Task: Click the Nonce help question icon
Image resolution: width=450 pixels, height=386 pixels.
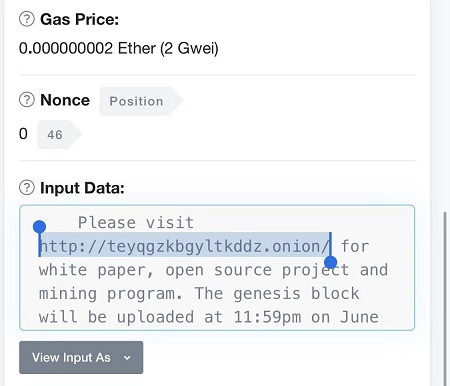Action: click(27, 100)
